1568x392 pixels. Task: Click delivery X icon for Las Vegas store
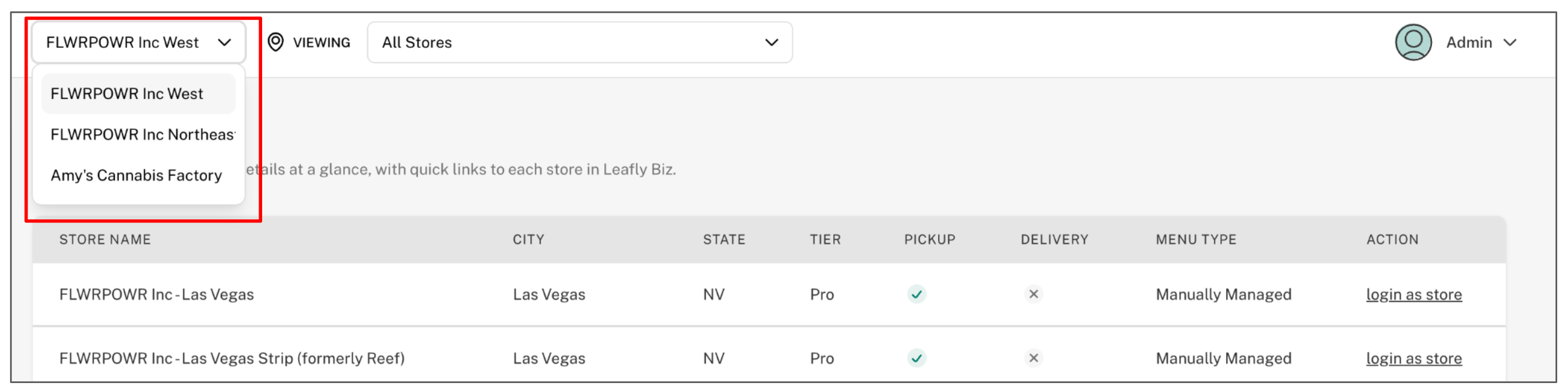pyautogui.click(x=1033, y=295)
